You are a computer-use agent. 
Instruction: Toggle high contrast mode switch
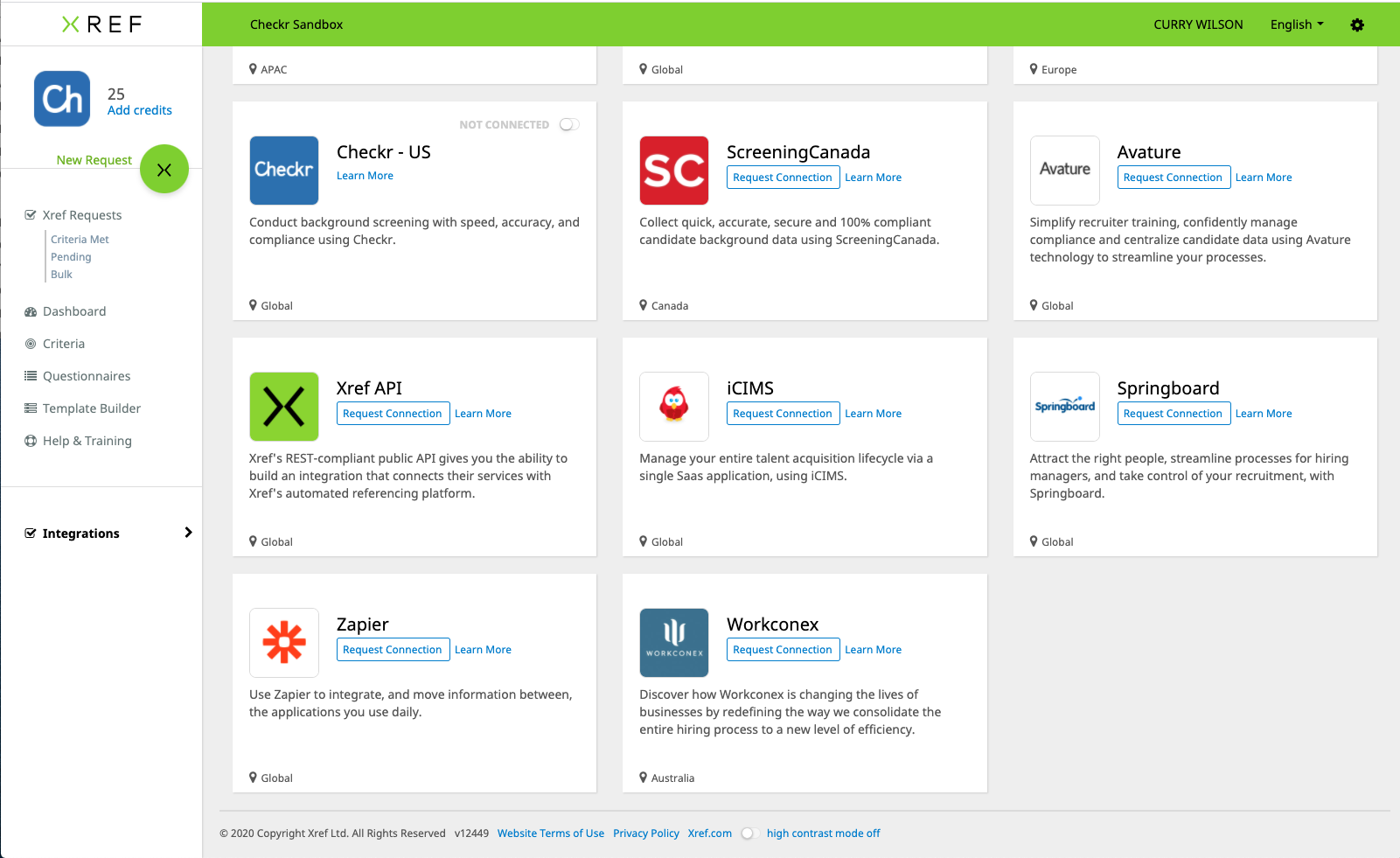[749, 834]
